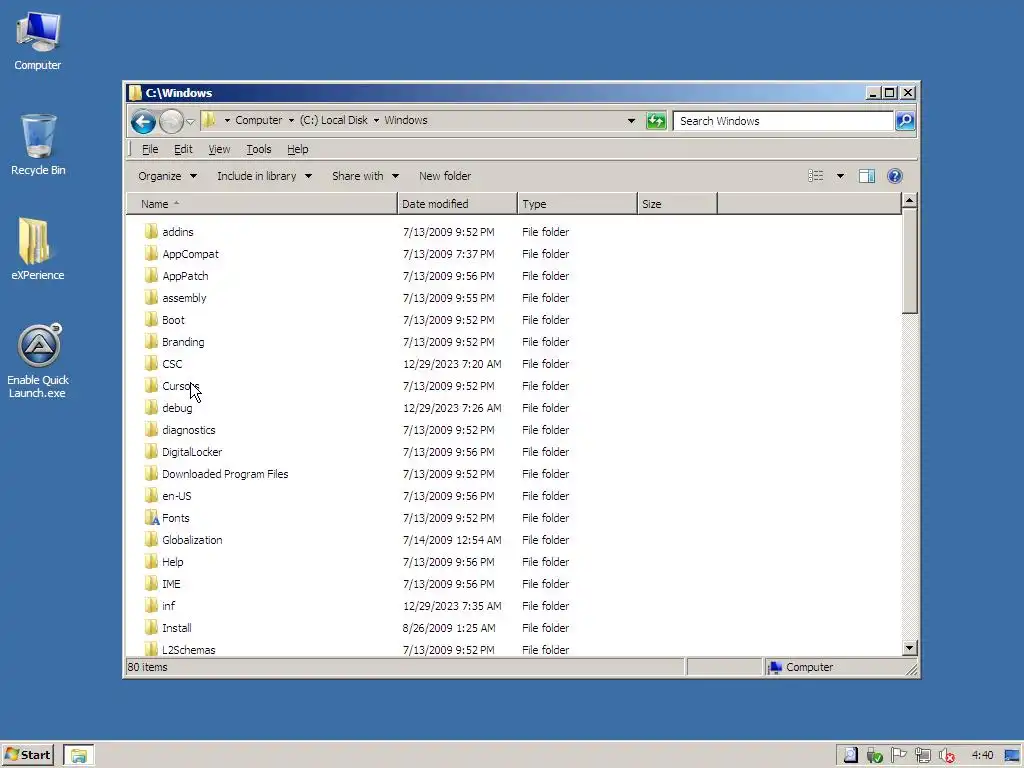The height and width of the screenshot is (768, 1024).
Task: Open the Include in library dropdown
Action: coord(264,176)
